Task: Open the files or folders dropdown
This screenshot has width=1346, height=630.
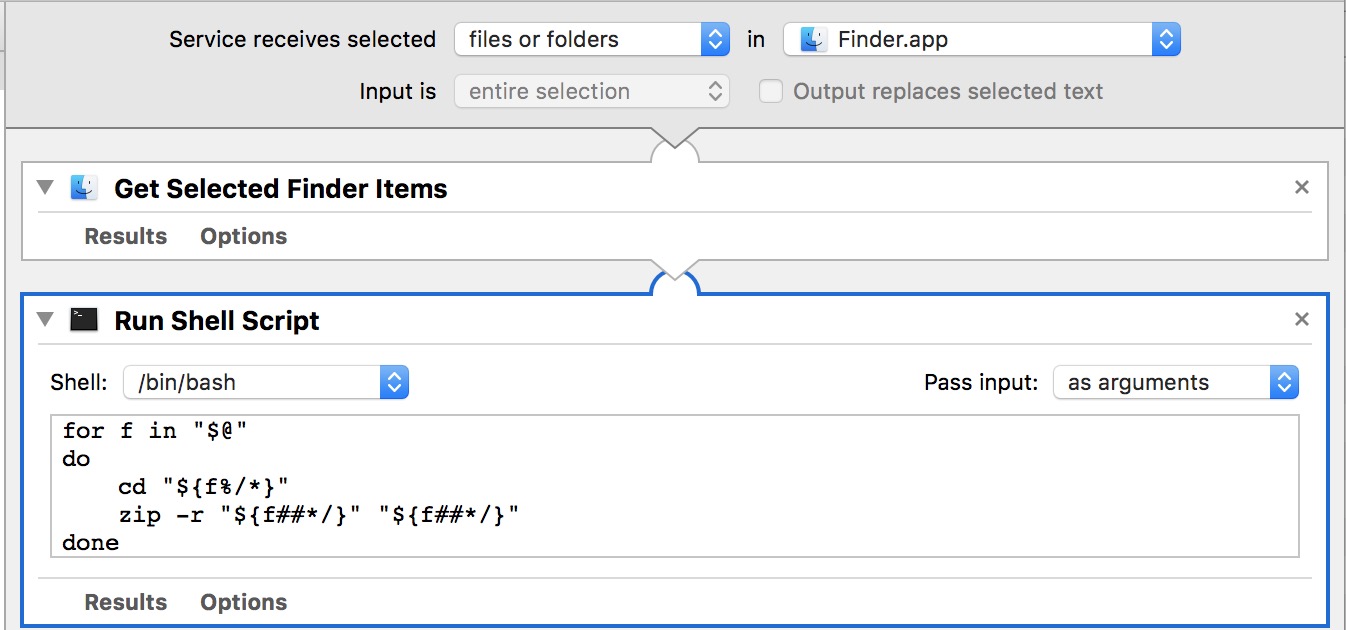Action: click(592, 40)
